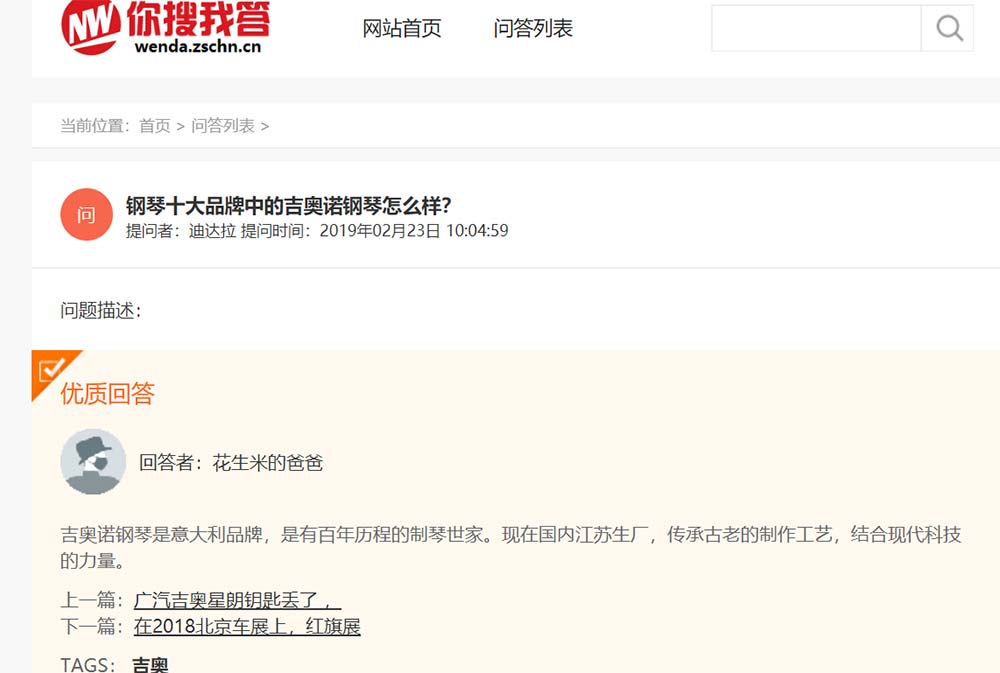This screenshot has width=1000, height=673.
Task: Open next article 在2018北京车展上，红旗展
Action: 247,627
